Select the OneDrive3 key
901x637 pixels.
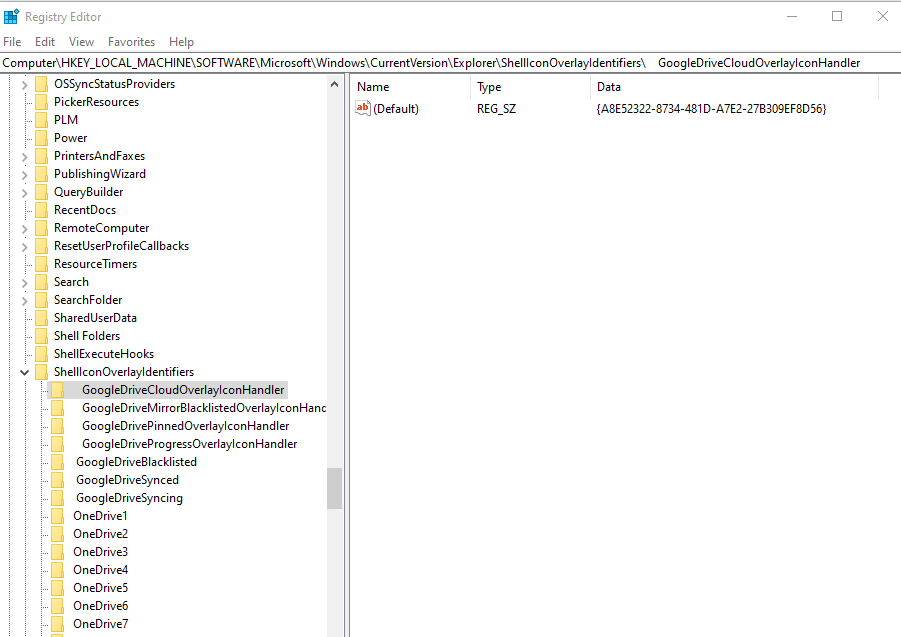tap(101, 552)
